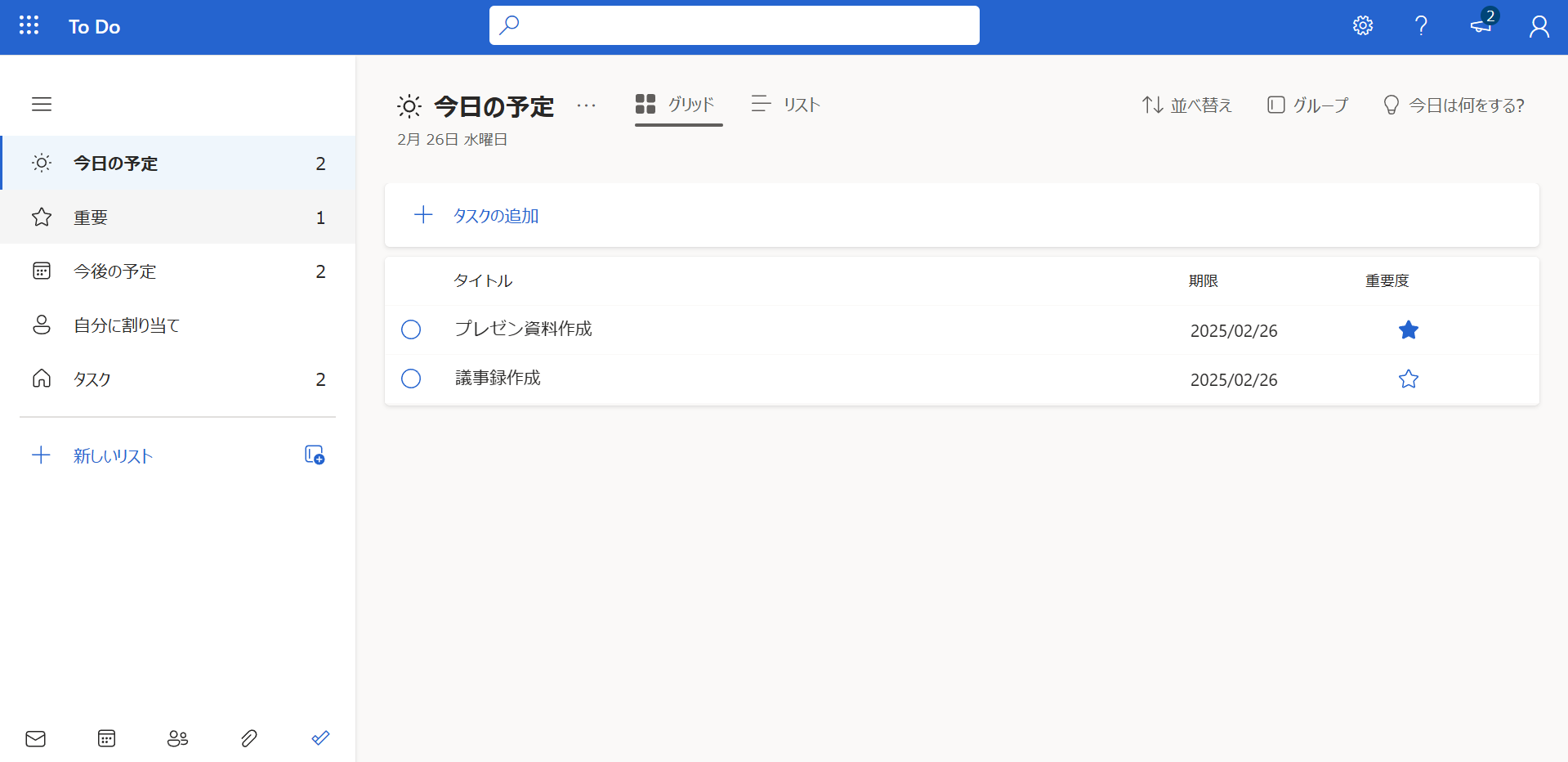Screen dimensions: 1568x762
Task: Click the search bar
Action: pyautogui.click(x=734, y=25)
